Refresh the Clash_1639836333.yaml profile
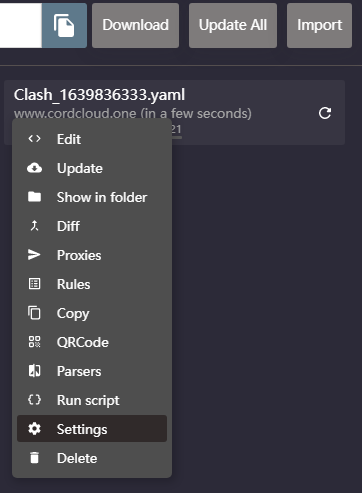Viewport: 362px width, 493px height. tap(325, 113)
